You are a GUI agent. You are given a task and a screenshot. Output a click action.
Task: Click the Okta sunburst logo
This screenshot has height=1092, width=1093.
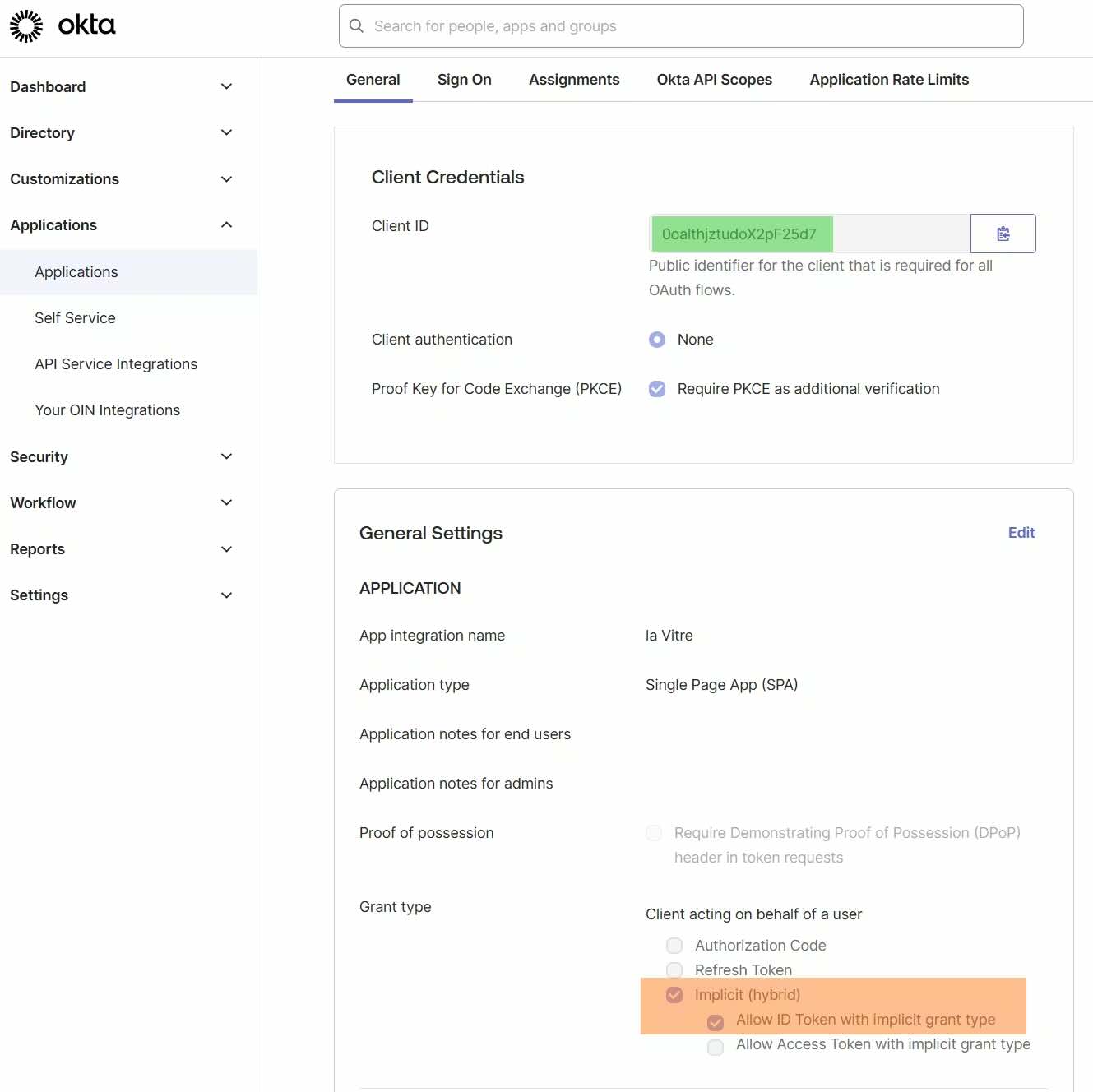click(x=26, y=26)
